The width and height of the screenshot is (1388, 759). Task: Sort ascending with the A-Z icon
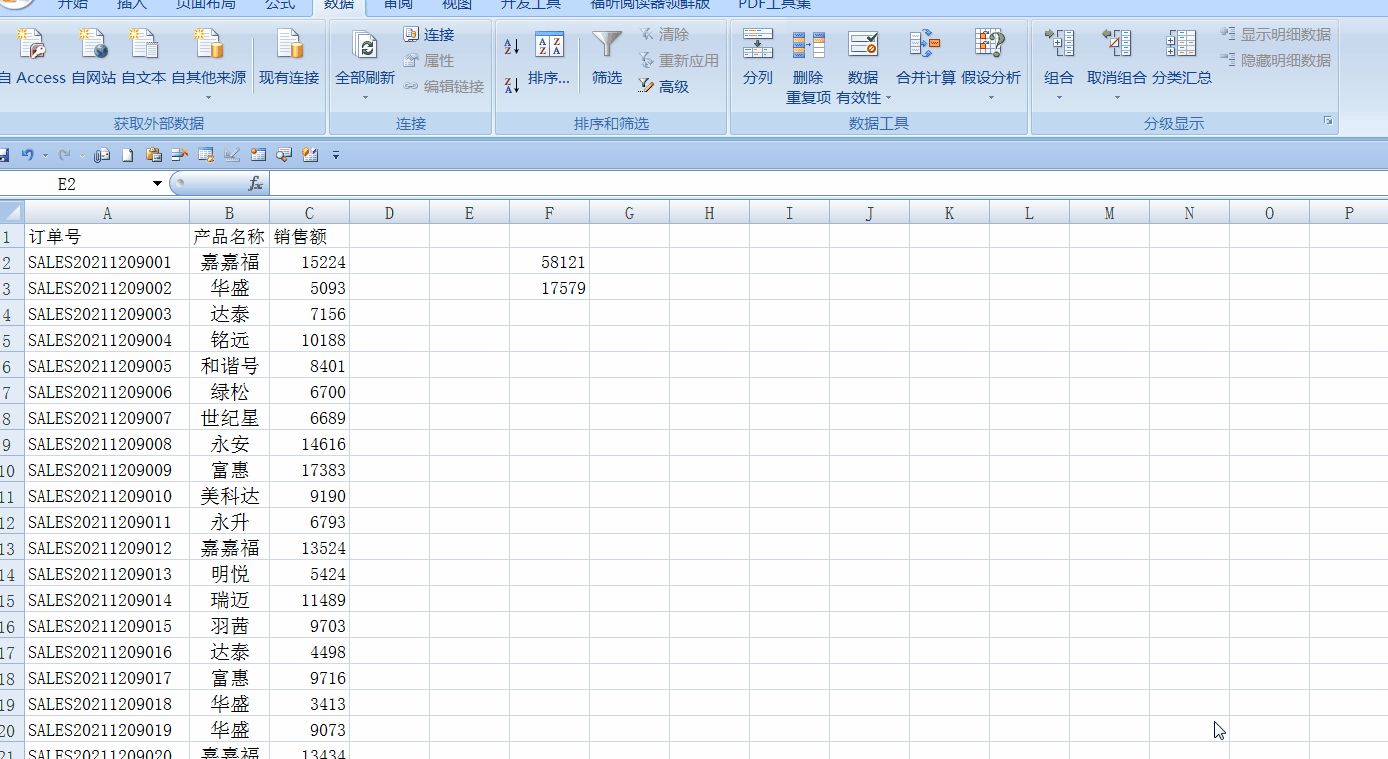click(x=511, y=46)
